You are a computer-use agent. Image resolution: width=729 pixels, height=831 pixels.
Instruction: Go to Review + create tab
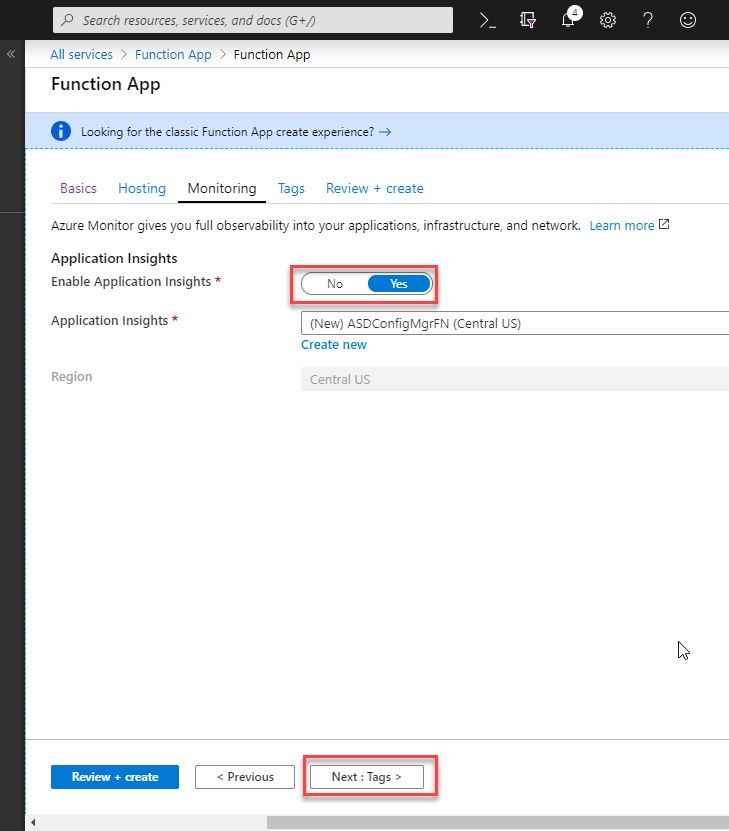pyautogui.click(x=375, y=188)
